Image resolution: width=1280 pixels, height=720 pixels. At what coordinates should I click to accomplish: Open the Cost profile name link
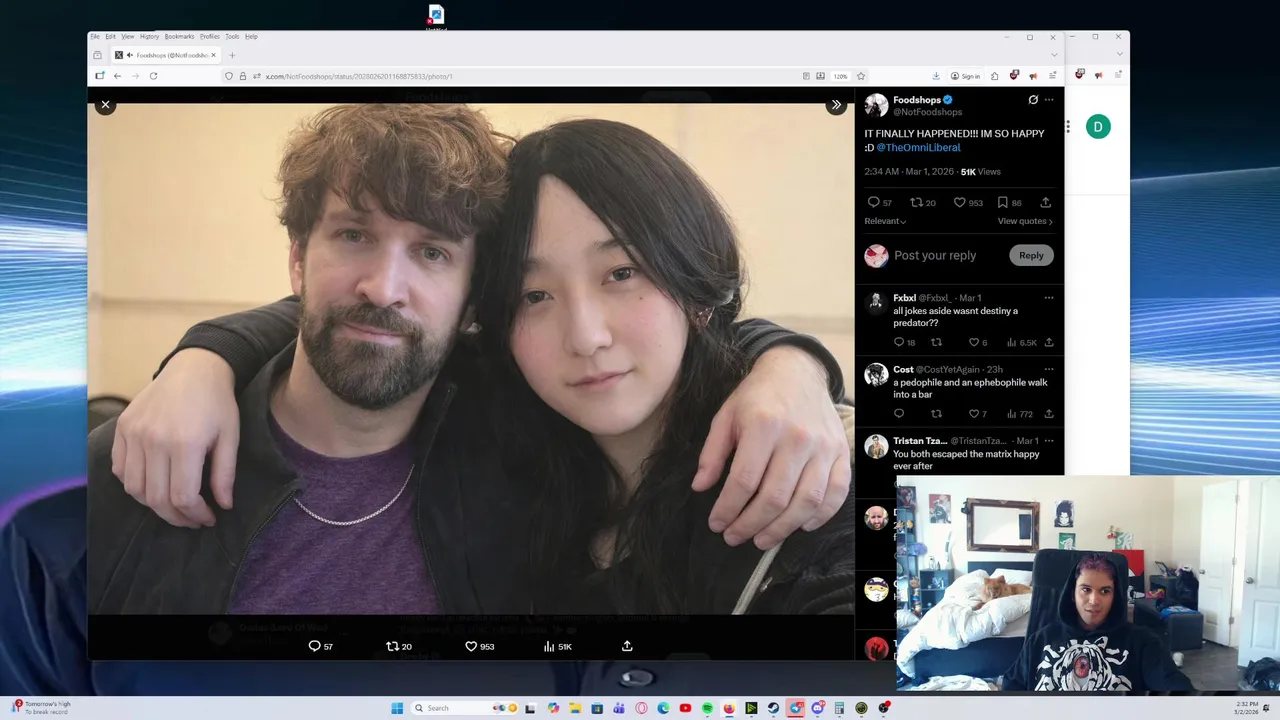pyautogui.click(x=903, y=369)
